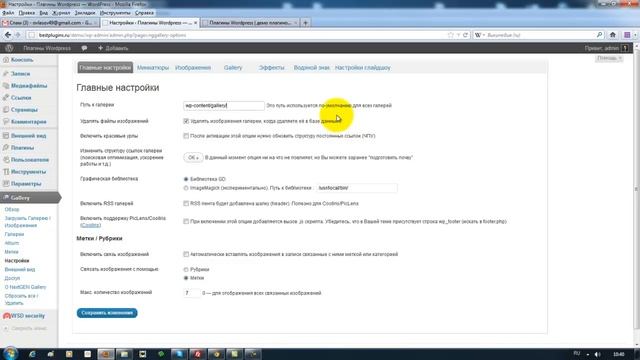This screenshot has height=360, width=640.
Task: Click the WordPress logo in admin bar
Action: pos(9,48)
